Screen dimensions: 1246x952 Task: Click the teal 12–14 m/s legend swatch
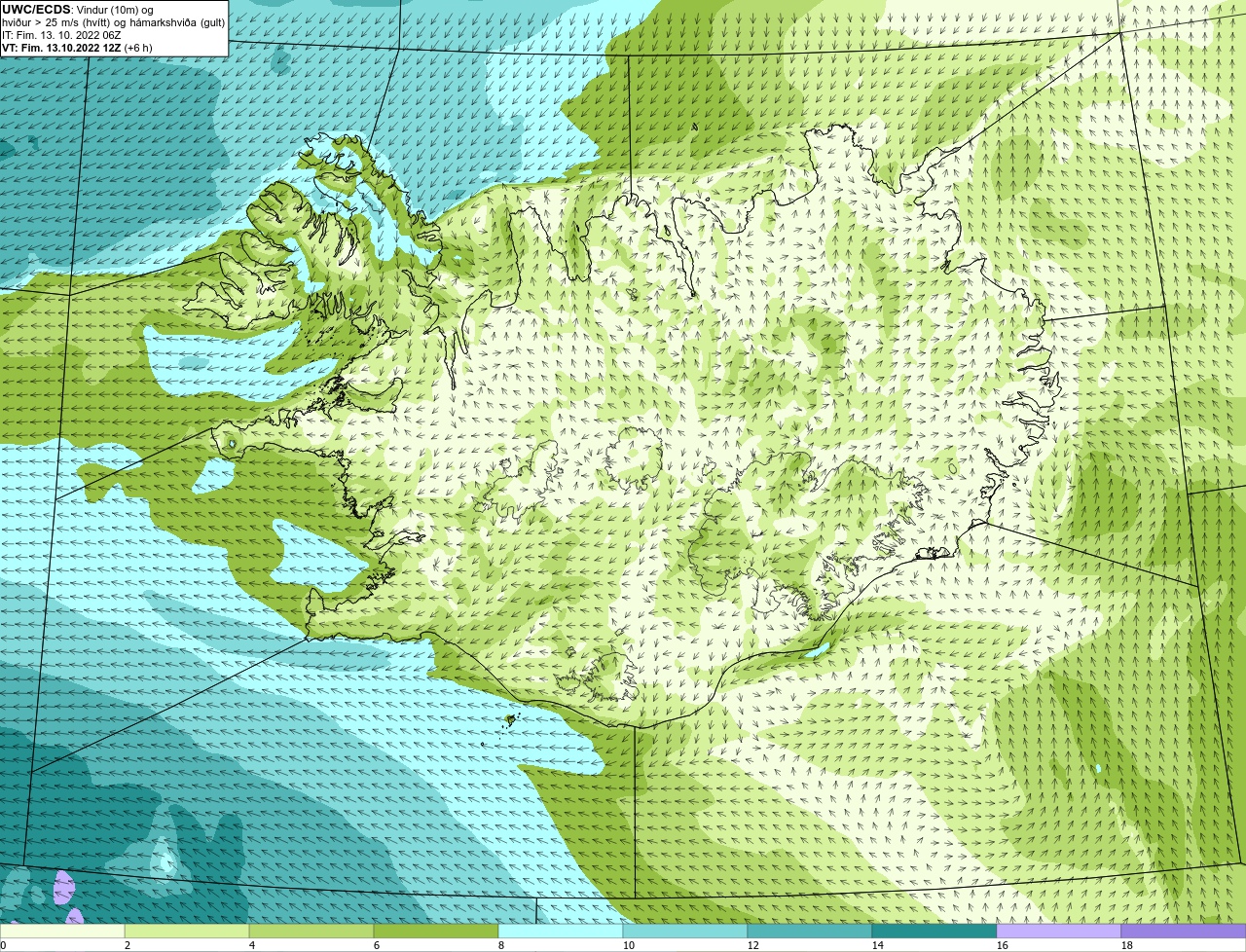(810, 932)
